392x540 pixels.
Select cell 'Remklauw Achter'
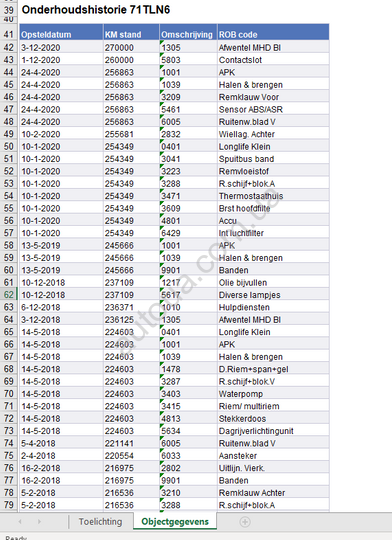[x=273, y=493]
